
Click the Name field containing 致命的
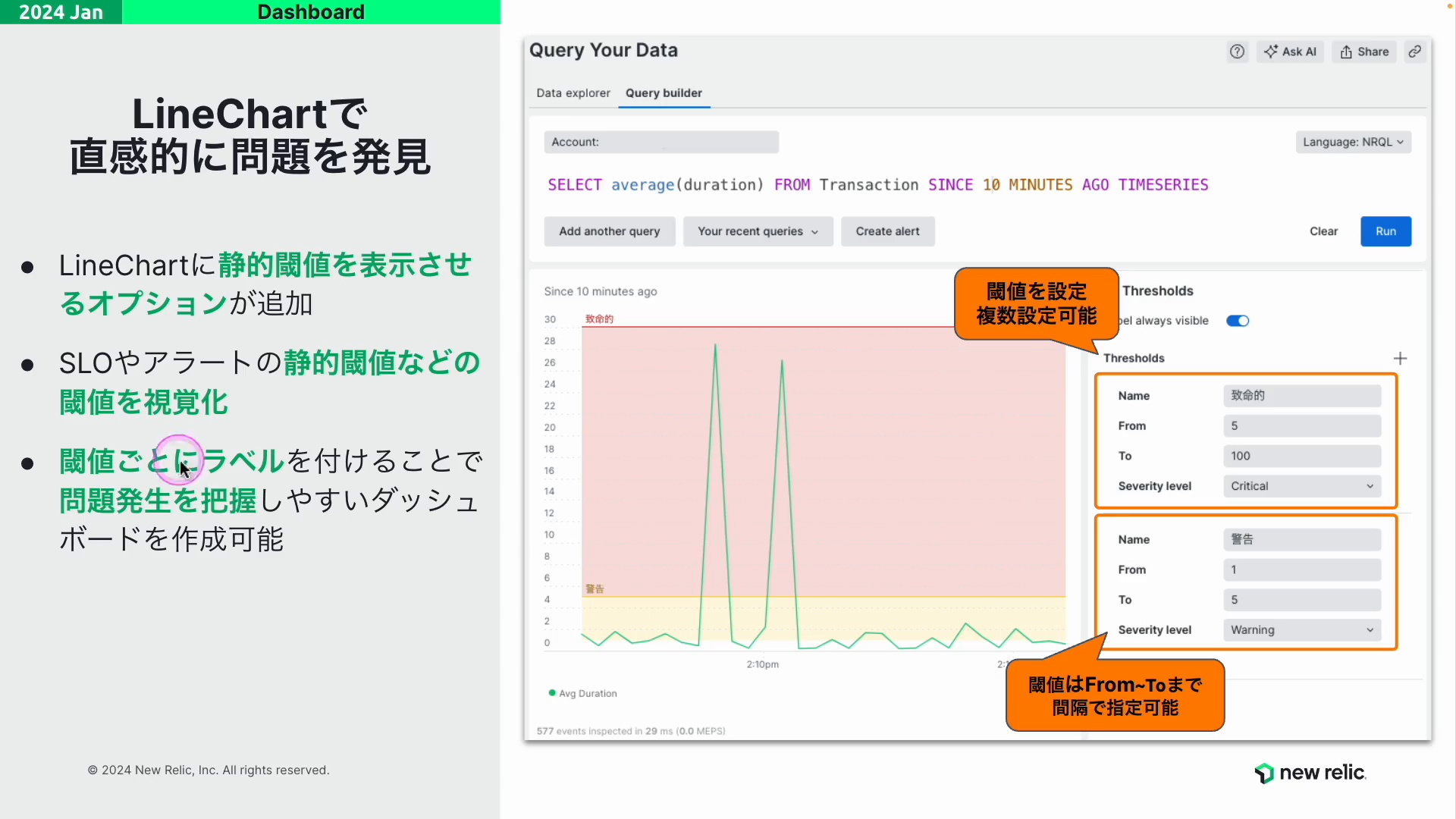(1302, 396)
